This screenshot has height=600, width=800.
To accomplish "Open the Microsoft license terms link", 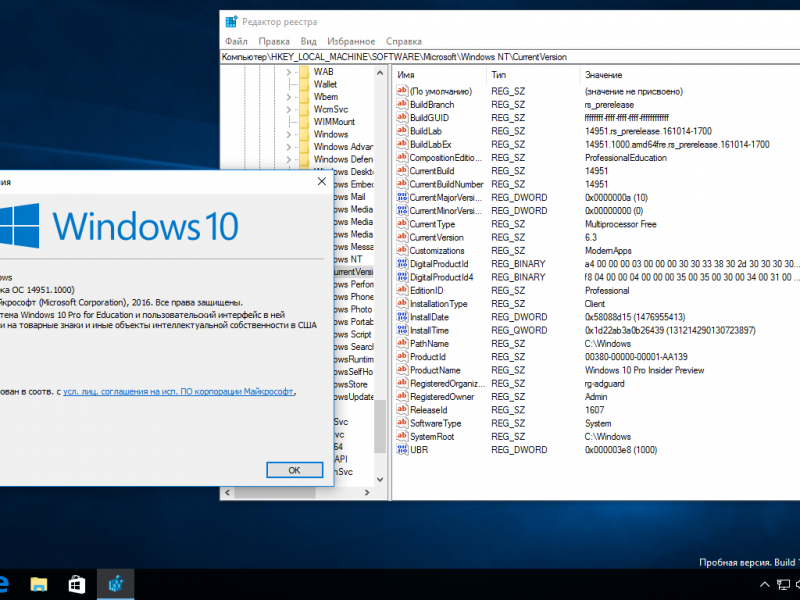I will coord(179,391).
